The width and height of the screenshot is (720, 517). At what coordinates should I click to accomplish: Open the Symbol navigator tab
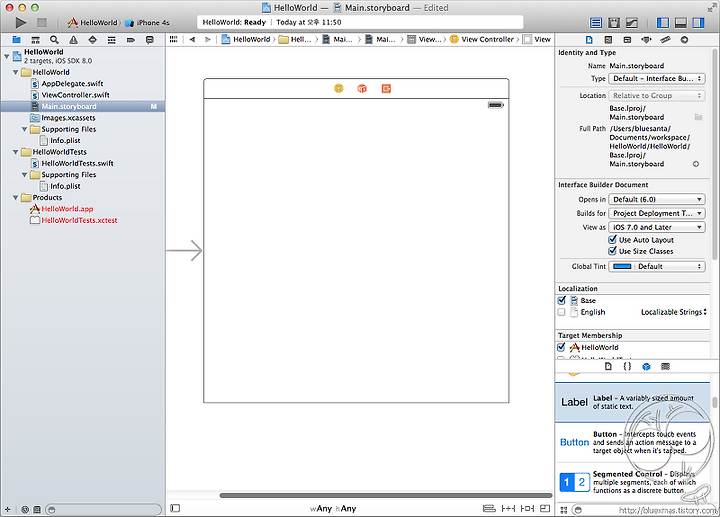point(35,40)
